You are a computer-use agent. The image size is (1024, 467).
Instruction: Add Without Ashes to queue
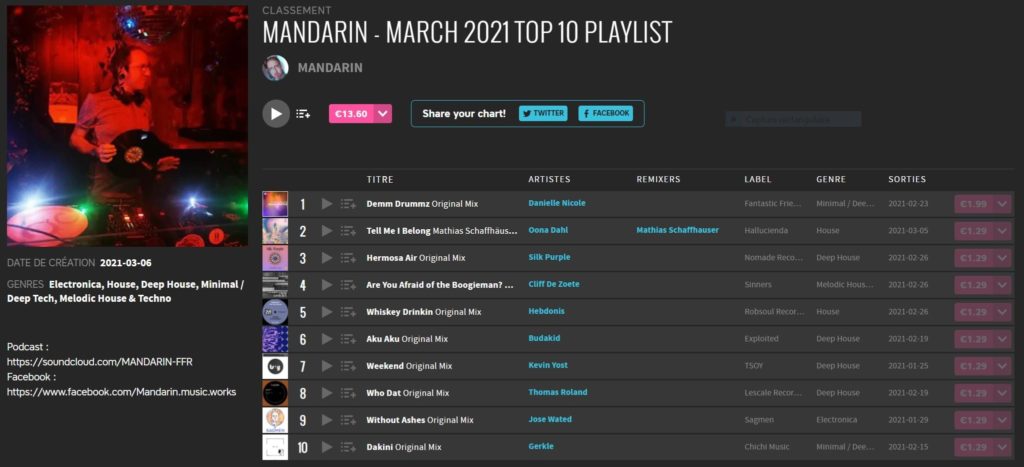348,420
